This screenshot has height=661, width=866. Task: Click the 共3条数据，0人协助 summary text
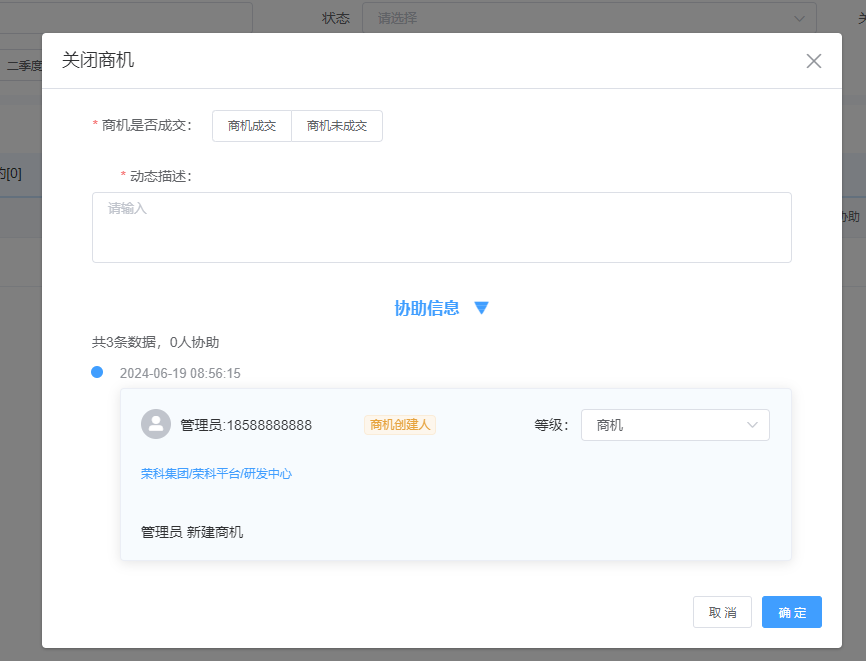point(155,342)
